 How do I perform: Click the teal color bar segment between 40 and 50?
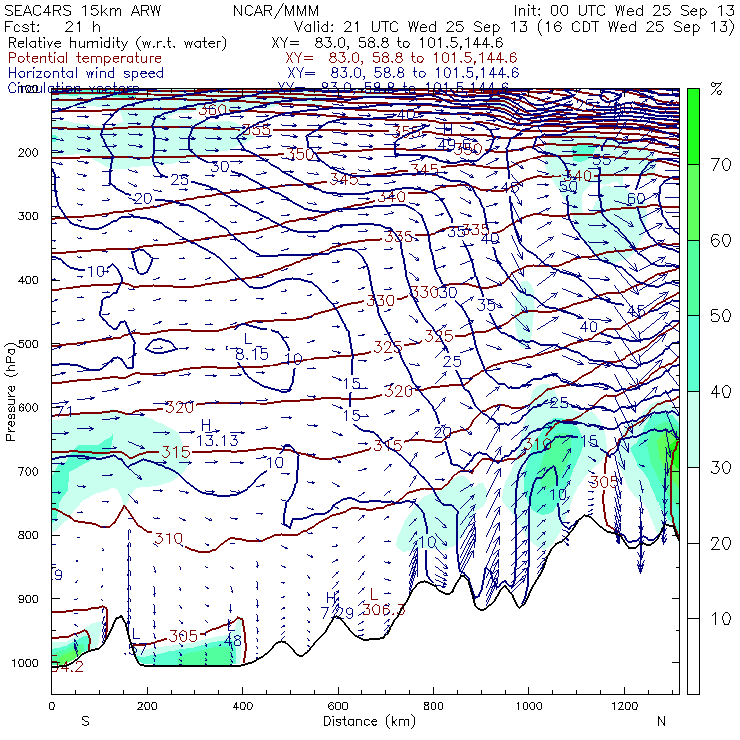[693, 353]
